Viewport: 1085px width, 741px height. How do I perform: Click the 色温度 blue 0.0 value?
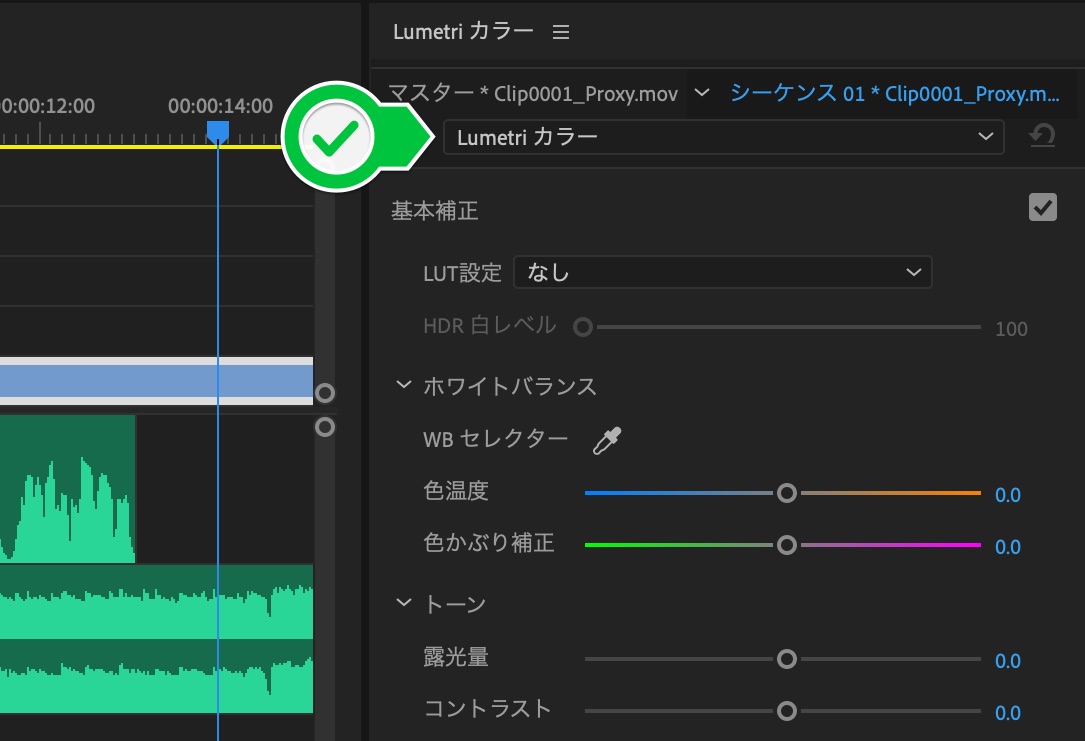click(1008, 494)
